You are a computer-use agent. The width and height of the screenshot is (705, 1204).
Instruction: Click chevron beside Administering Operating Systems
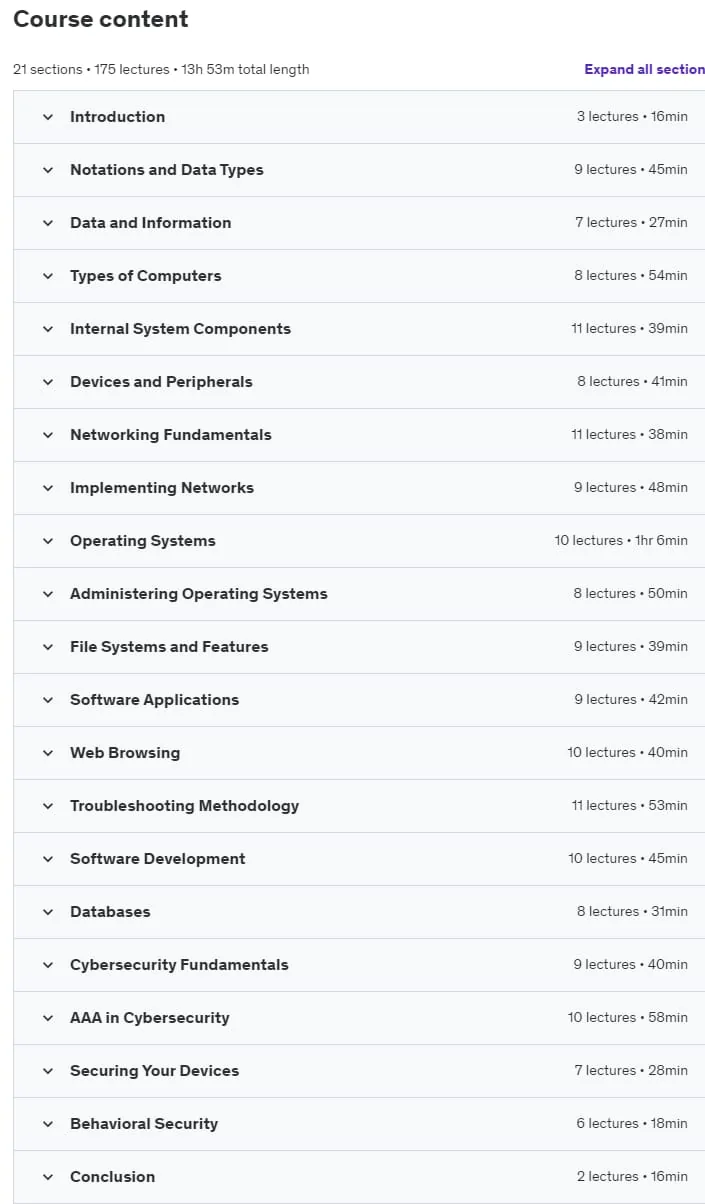tap(48, 594)
